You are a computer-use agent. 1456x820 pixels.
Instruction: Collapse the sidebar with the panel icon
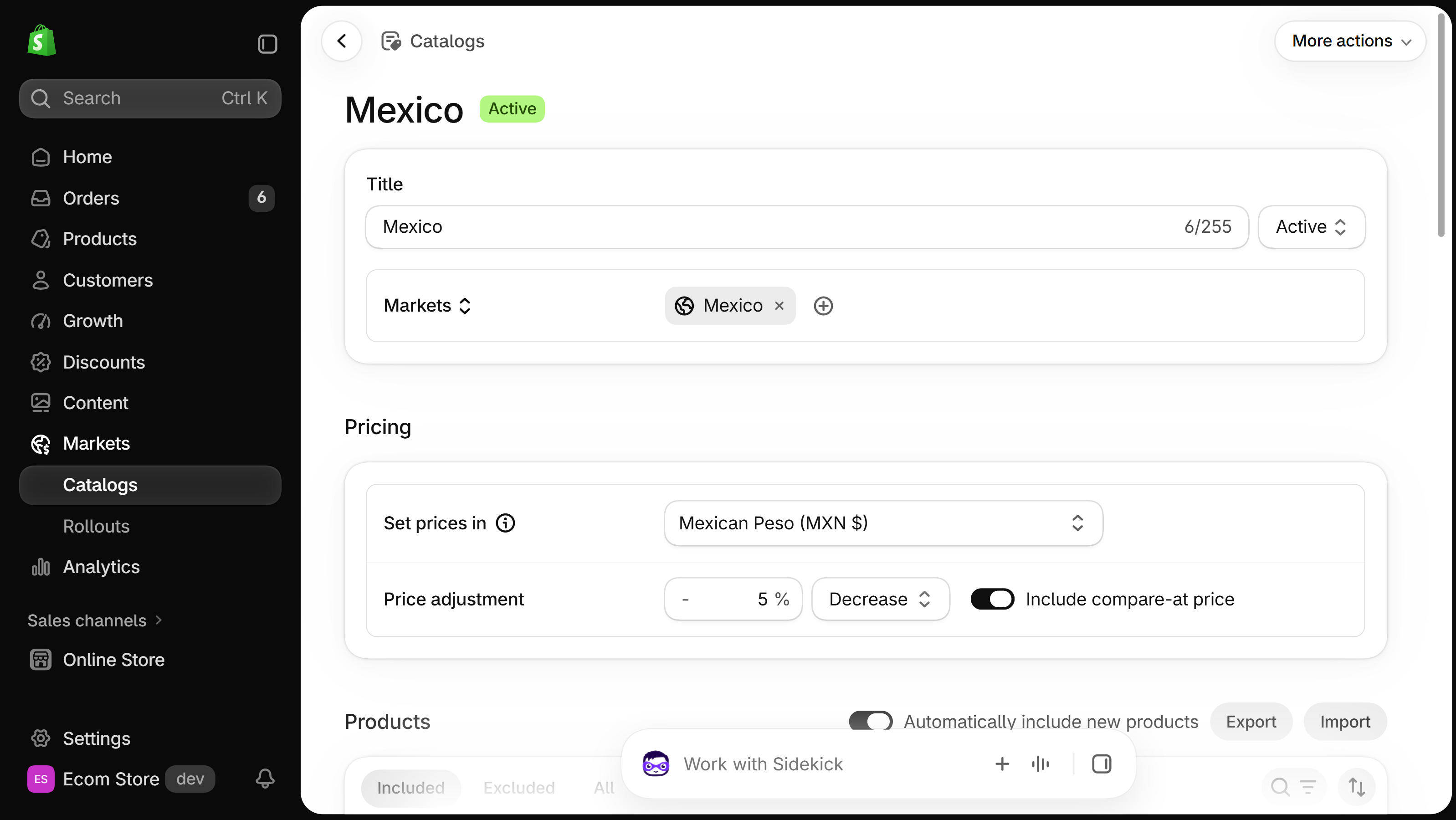267,44
